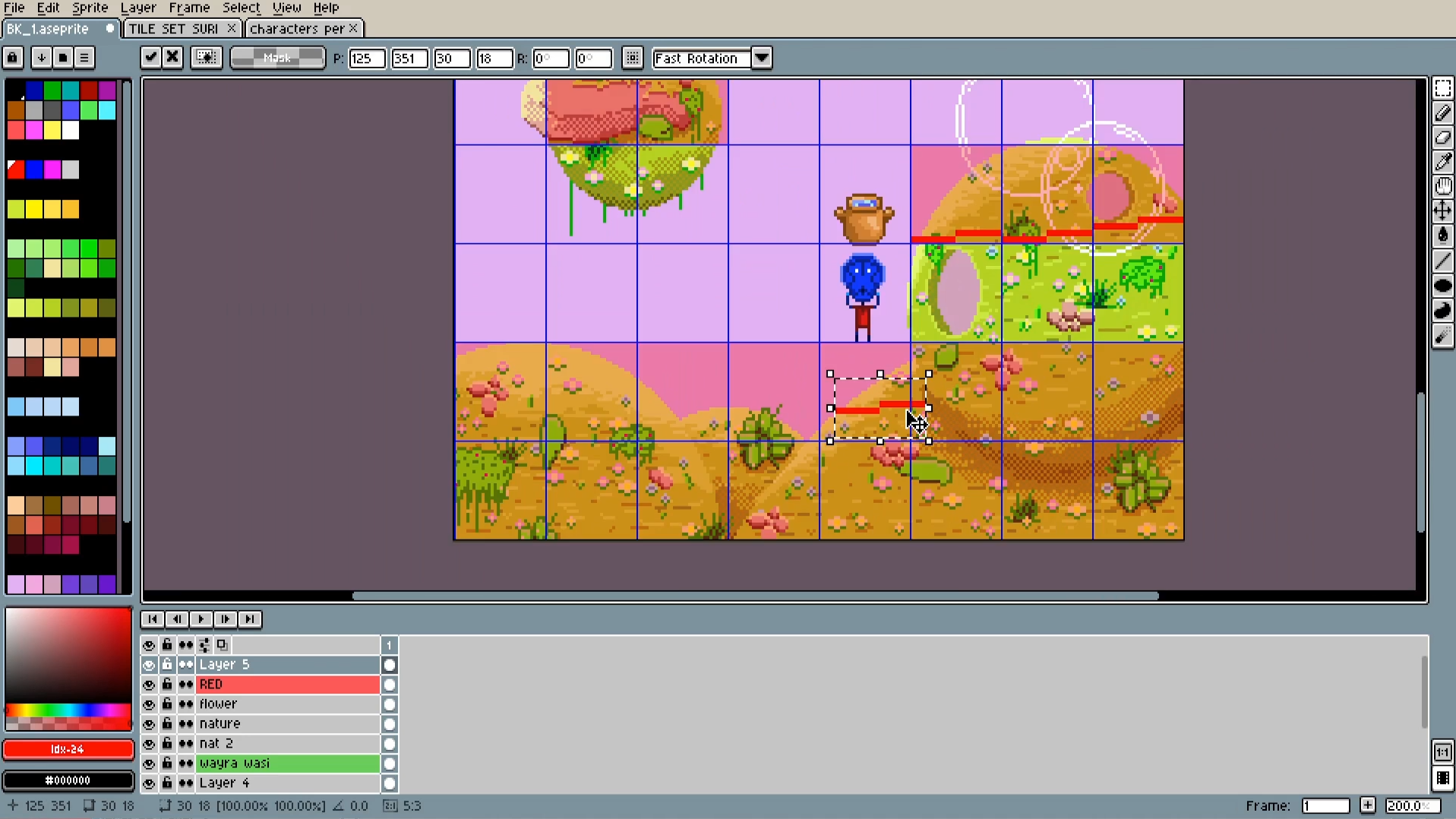Open the Fast Rotation dropdown arrow
This screenshot has height=819, width=1456.
coord(762,58)
